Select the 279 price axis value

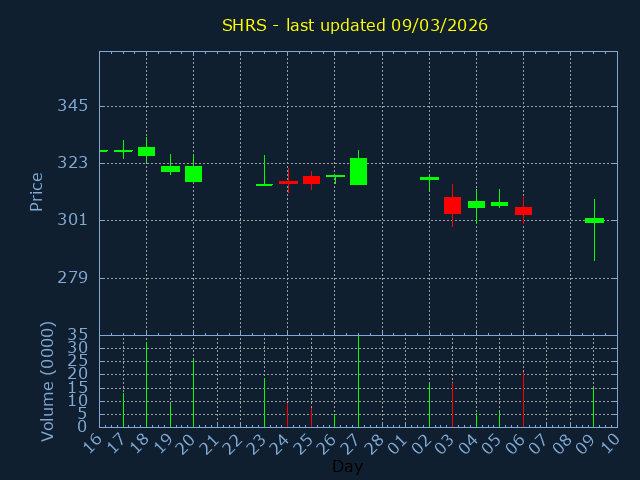coord(73,278)
